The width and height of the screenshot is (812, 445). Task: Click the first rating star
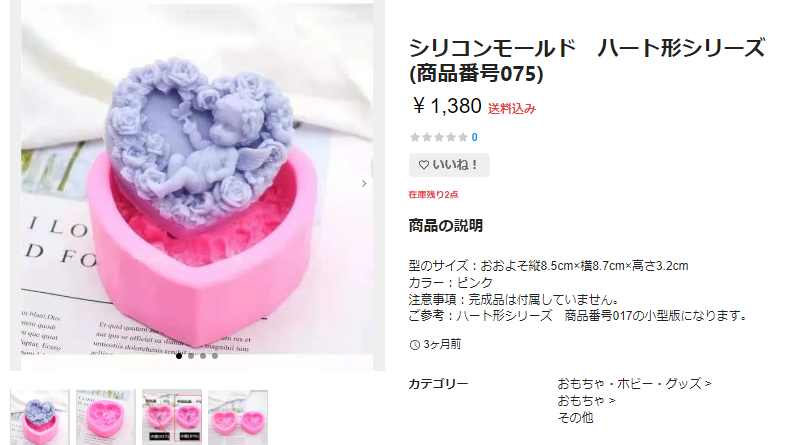[x=415, y=137]
